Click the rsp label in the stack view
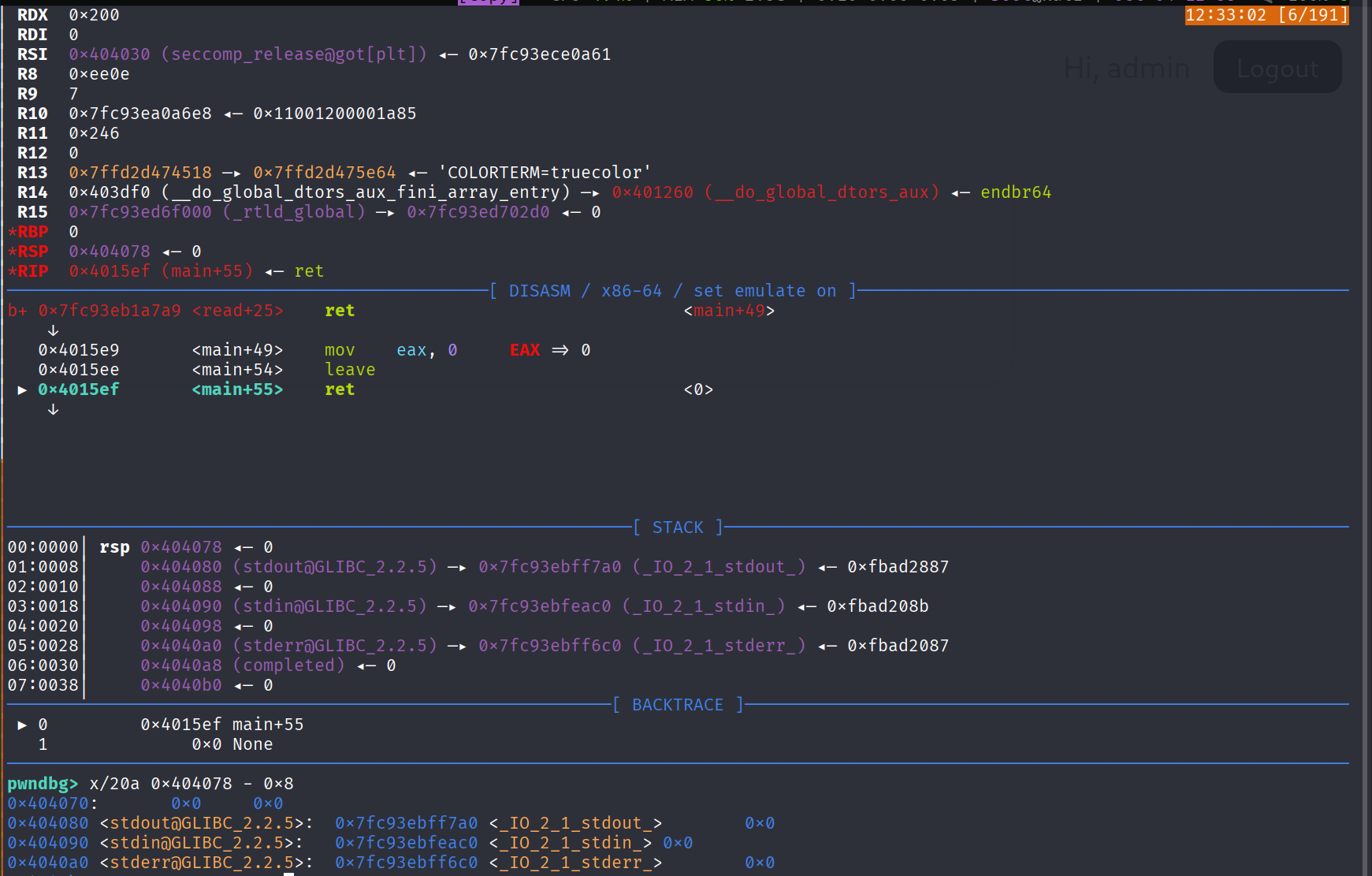This screenshot has height=876, width=1372. click(x=114, y=547)
